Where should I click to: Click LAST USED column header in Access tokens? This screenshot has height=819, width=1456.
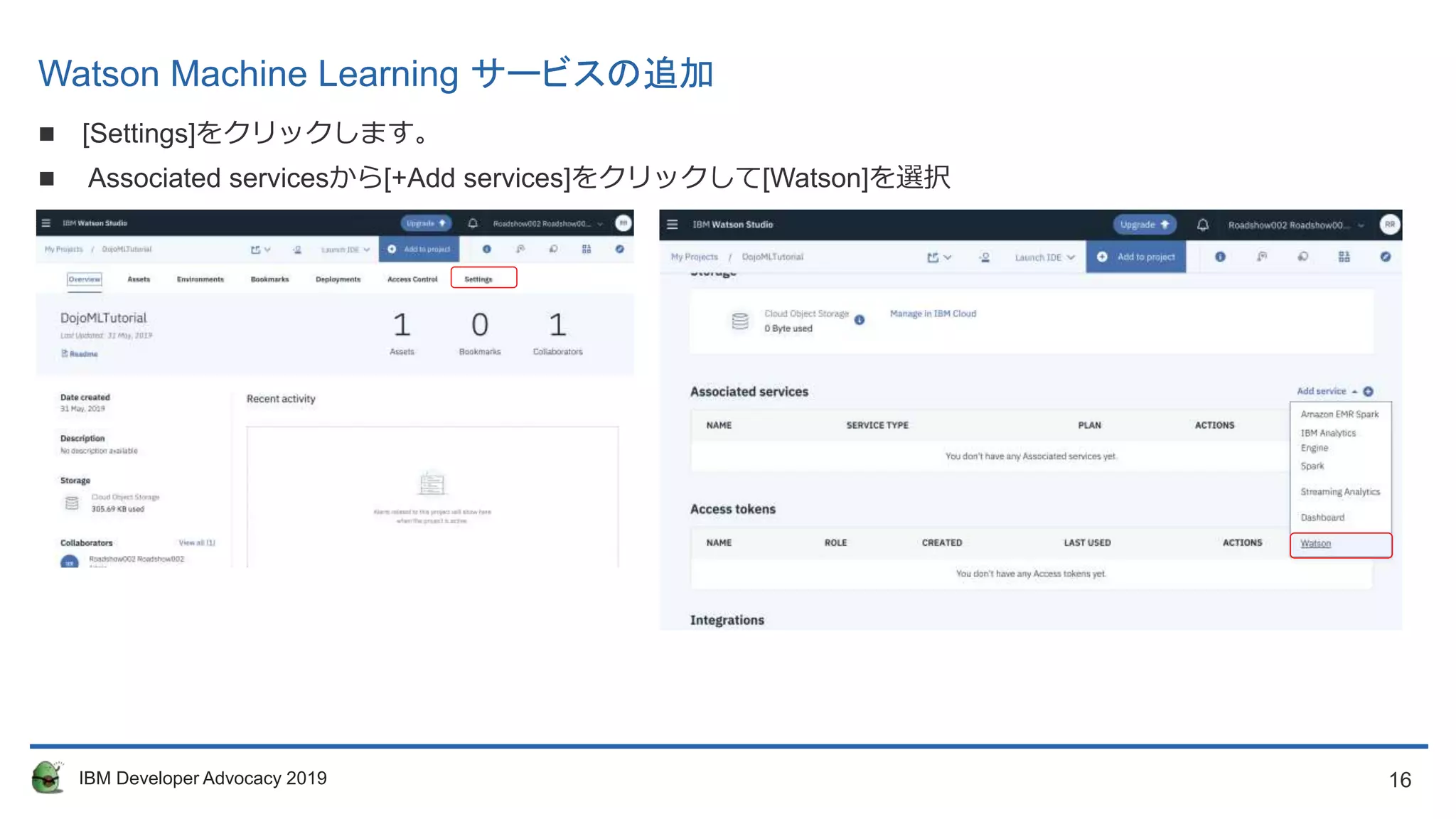click(x=1087, y=542)
